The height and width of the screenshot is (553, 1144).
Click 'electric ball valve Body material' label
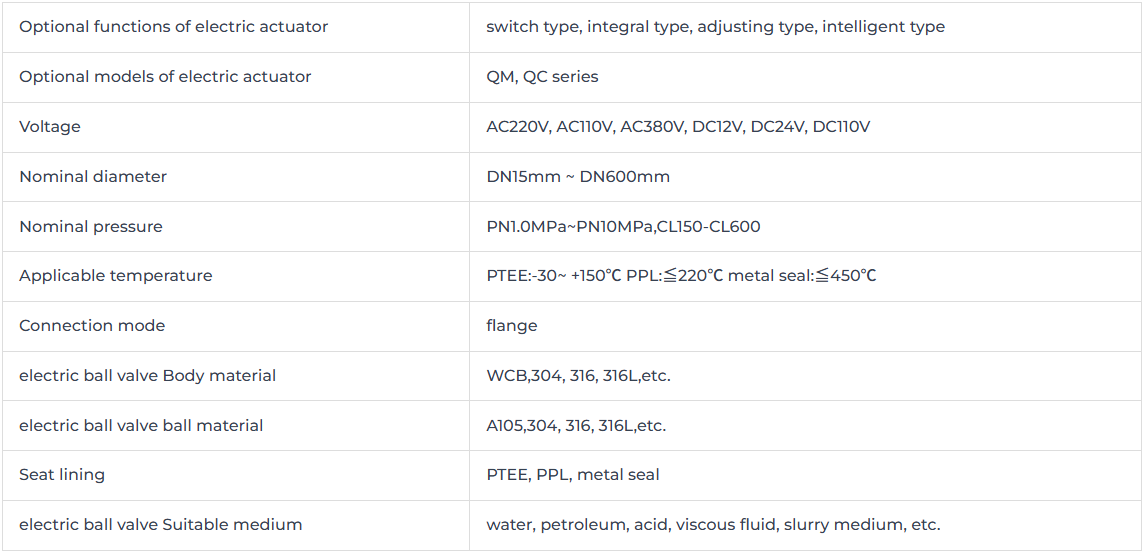click(x=147, y=376)
